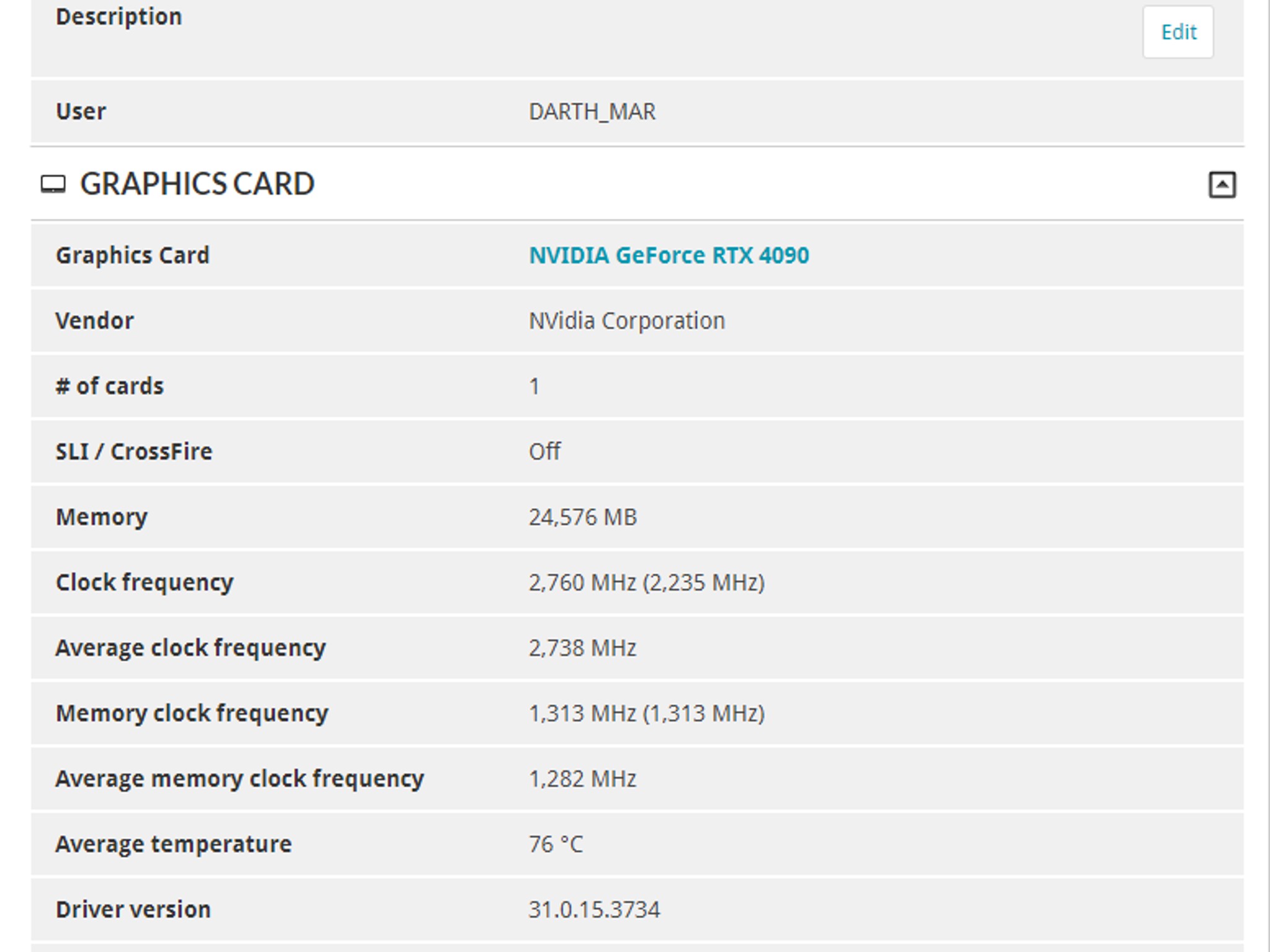Image resolution: width=1270 pixels, height=952 pixels.
Task: Click the User row label
Action: click(x=81, y=112)
